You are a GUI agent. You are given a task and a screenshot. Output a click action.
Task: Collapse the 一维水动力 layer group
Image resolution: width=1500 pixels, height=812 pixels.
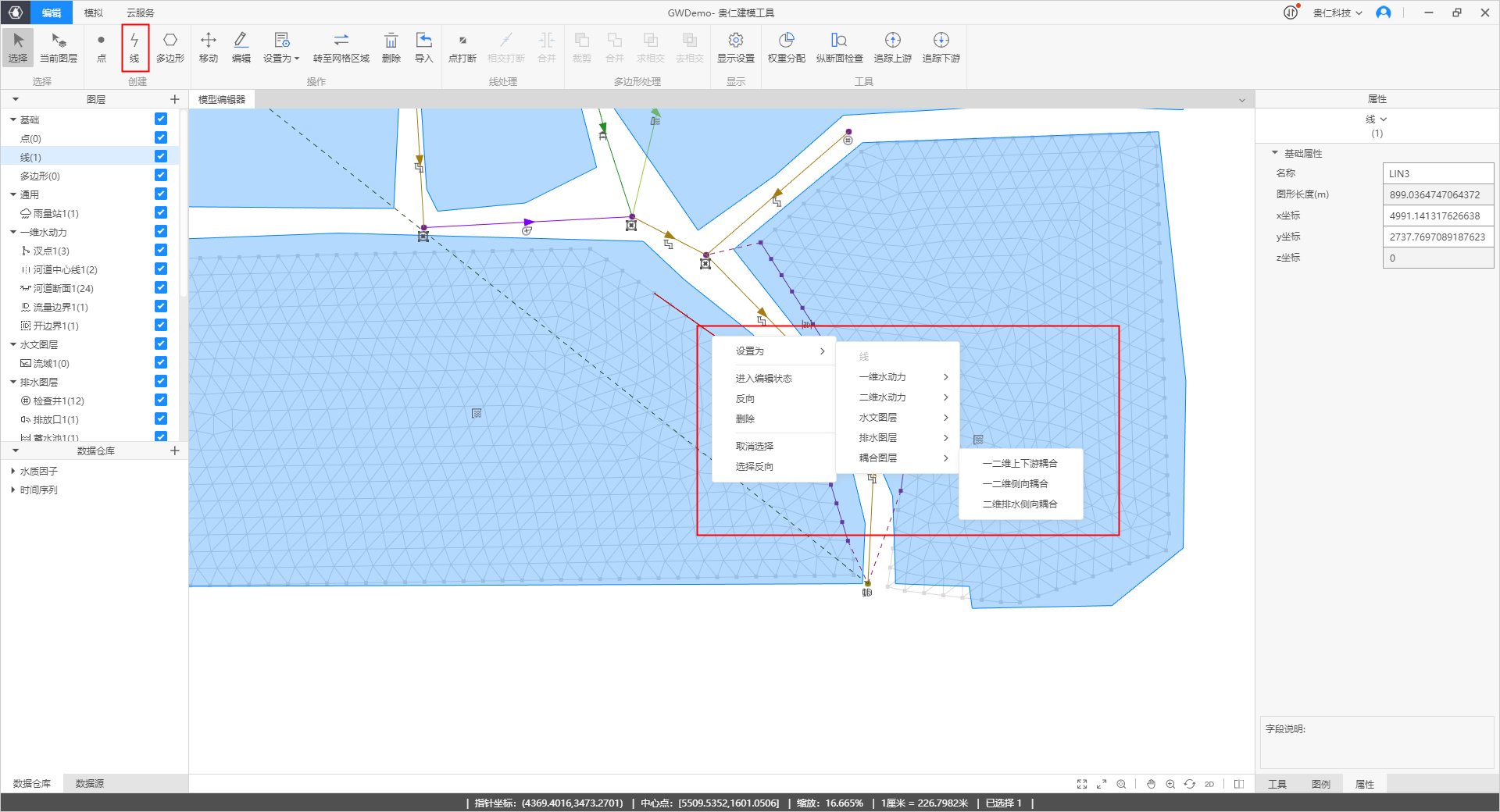click(13, 233)
